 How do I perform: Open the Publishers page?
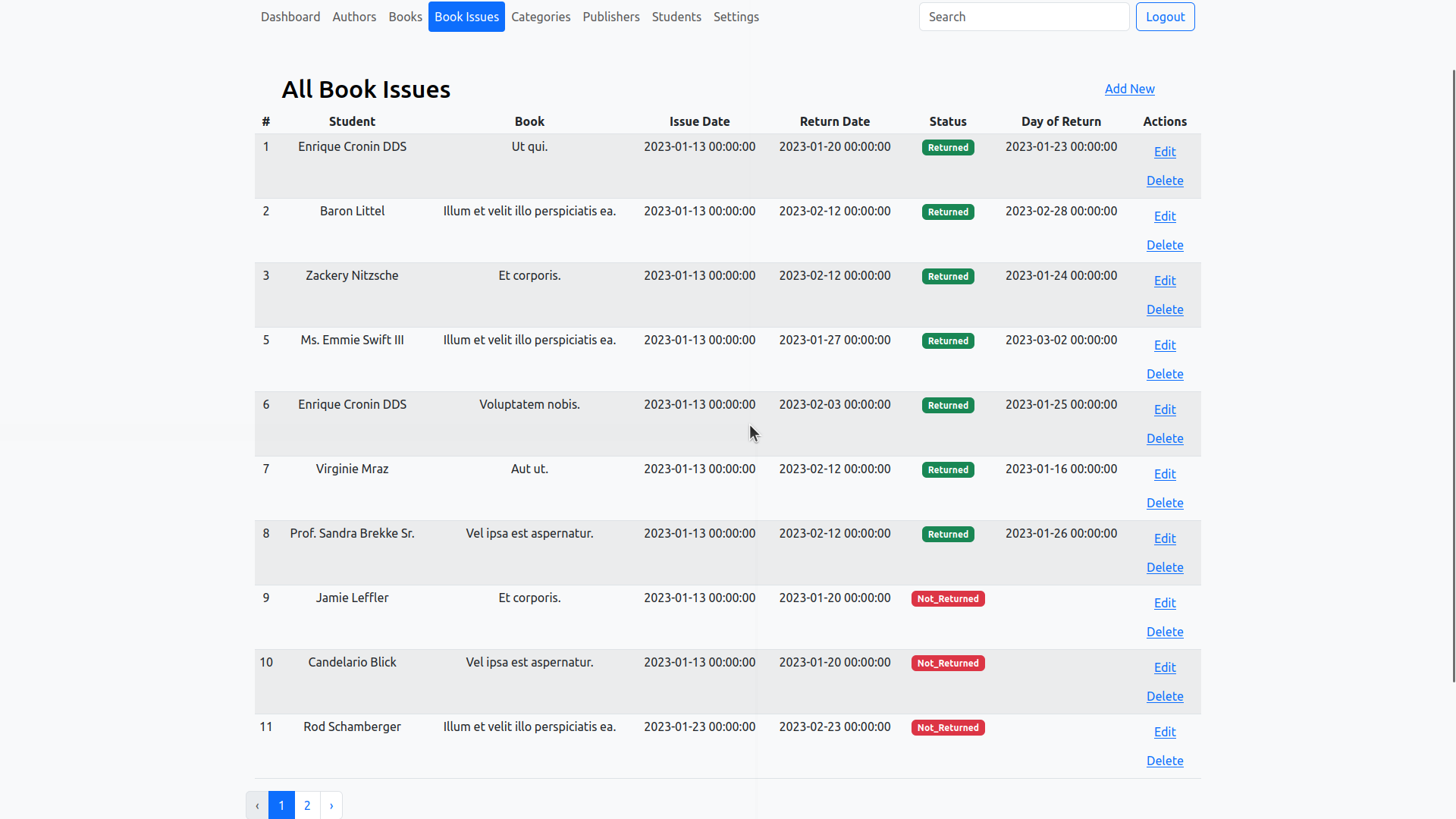pos(611,17)
